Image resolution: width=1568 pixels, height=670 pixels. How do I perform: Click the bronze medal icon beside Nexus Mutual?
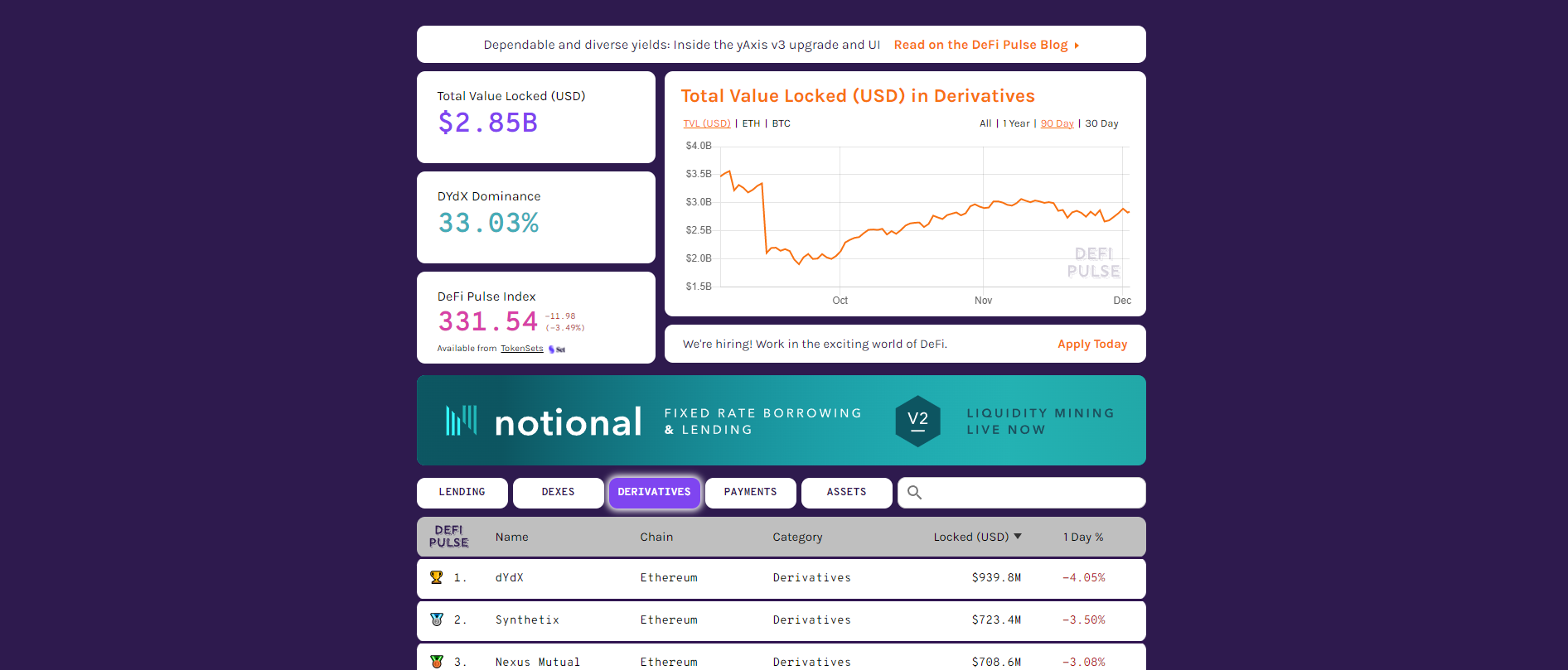point(436,662)
